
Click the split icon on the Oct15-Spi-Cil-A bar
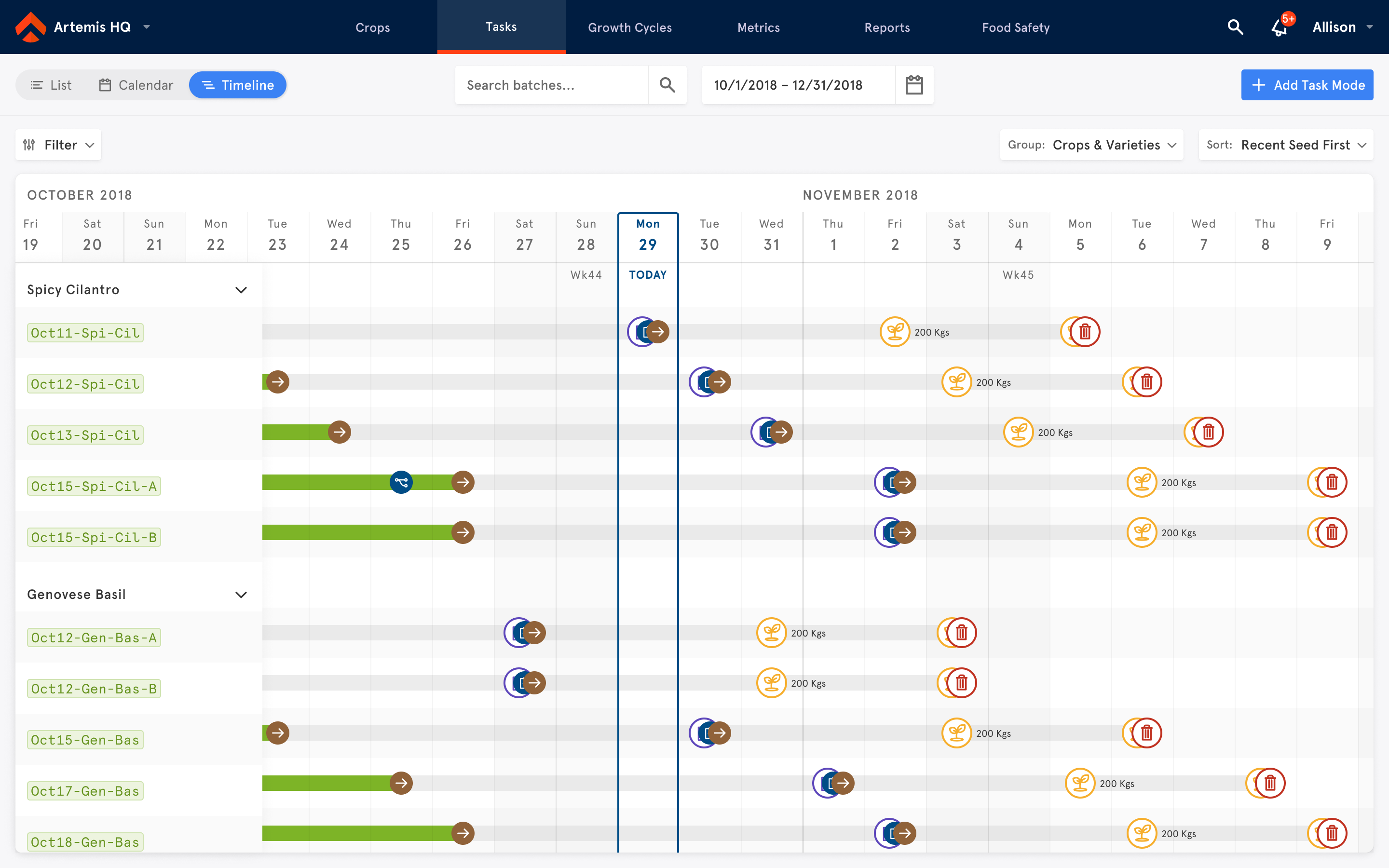[401, 482]
